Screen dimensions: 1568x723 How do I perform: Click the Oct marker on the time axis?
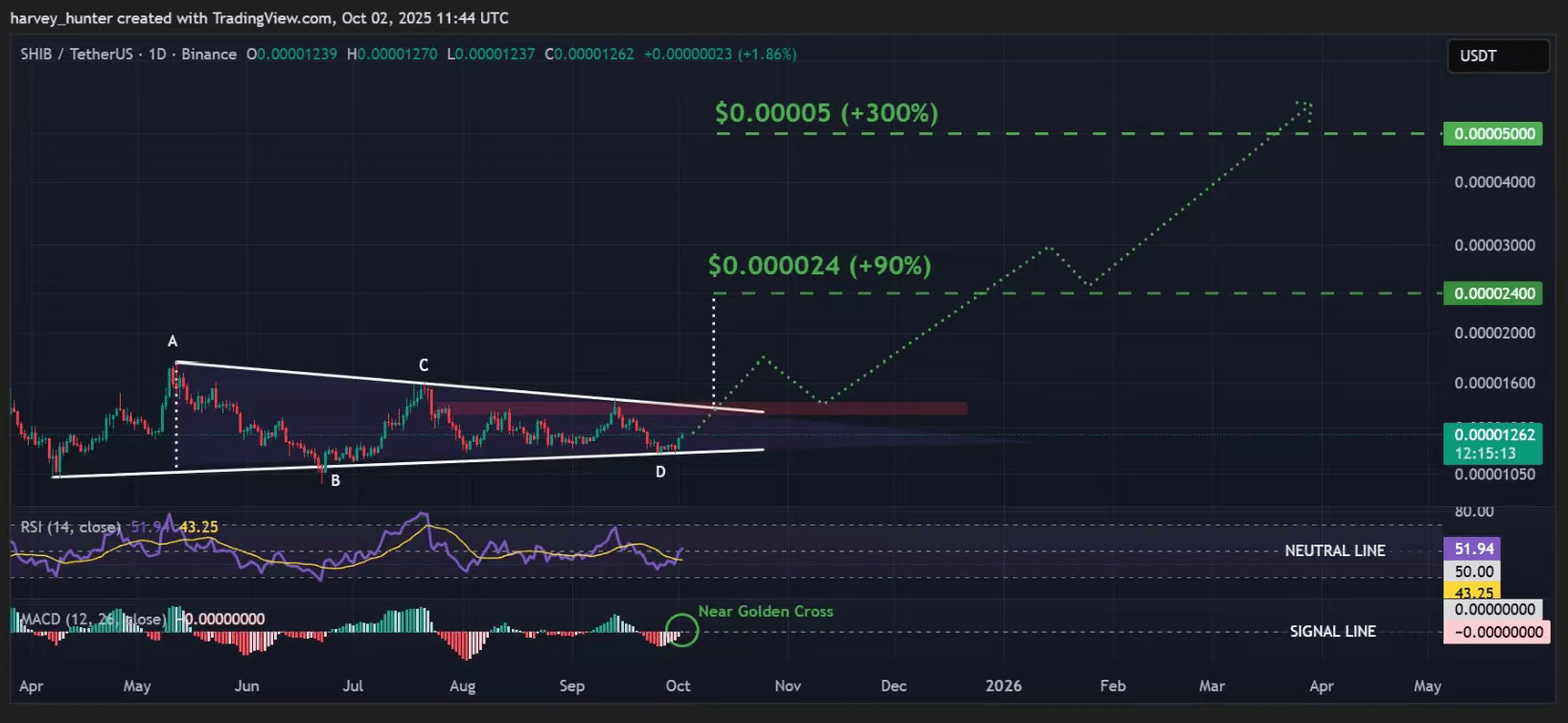[x=678, y=686]
